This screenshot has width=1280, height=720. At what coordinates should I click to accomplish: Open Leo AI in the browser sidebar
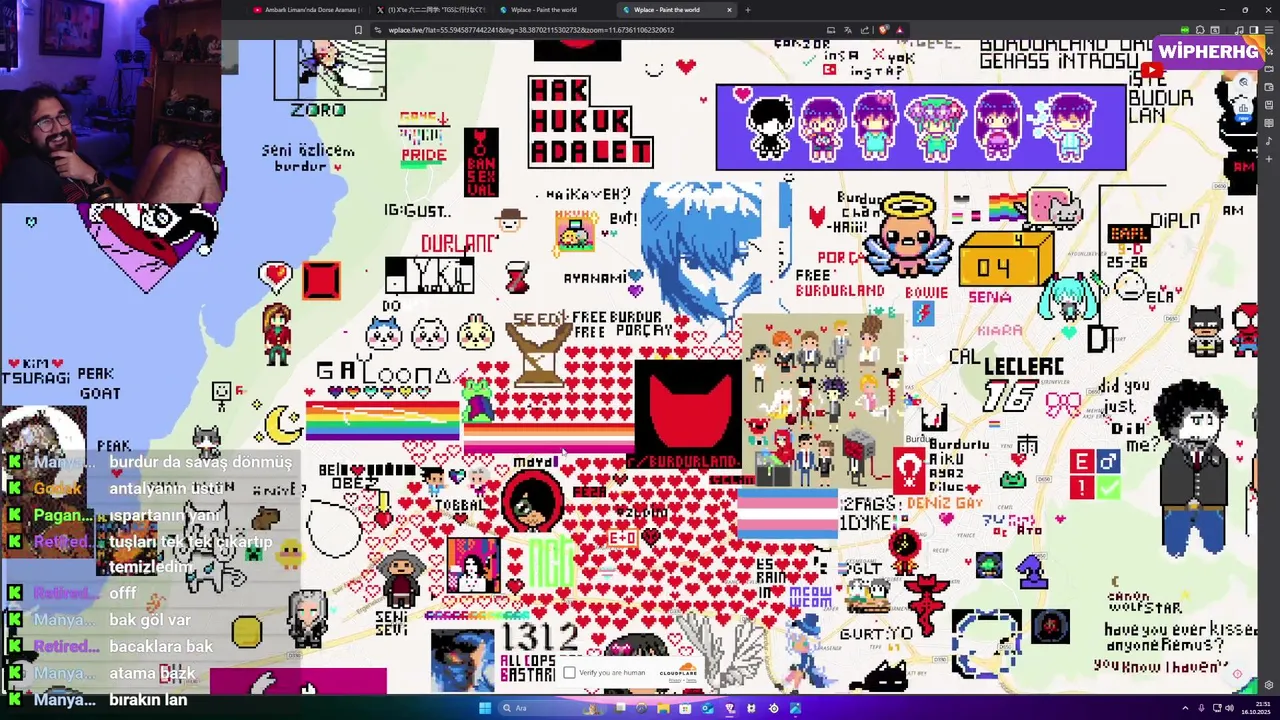pyautogui.click(x=1269, y=50)
